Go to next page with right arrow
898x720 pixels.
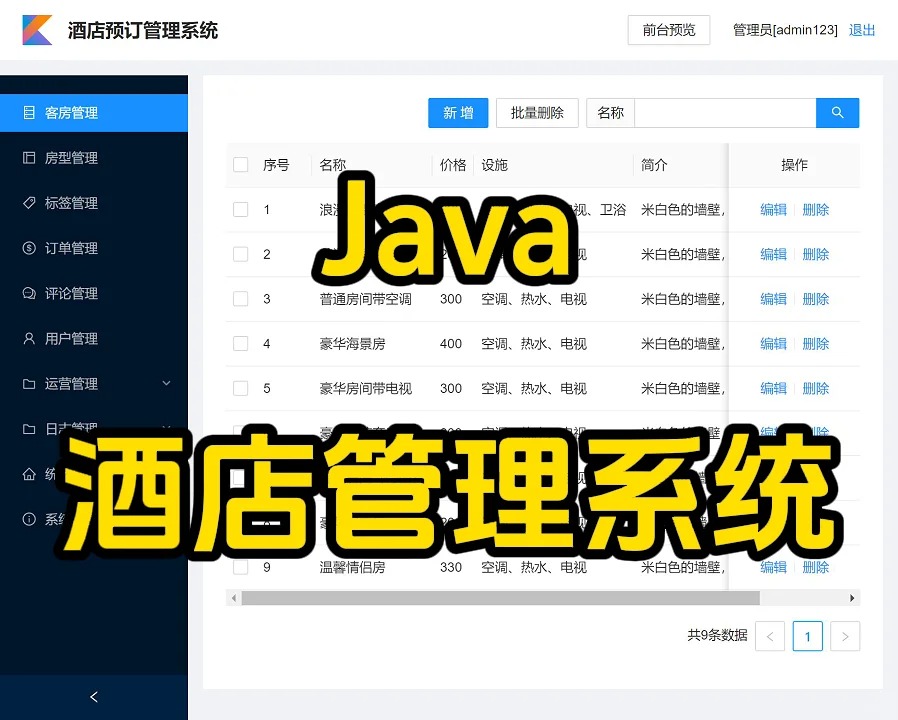[845, 636]
